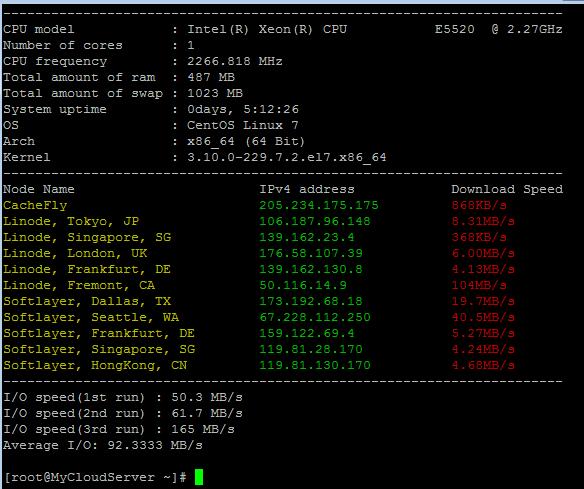Click the CentOS Linux 7 OS value
584x489 pixels.
242,125
